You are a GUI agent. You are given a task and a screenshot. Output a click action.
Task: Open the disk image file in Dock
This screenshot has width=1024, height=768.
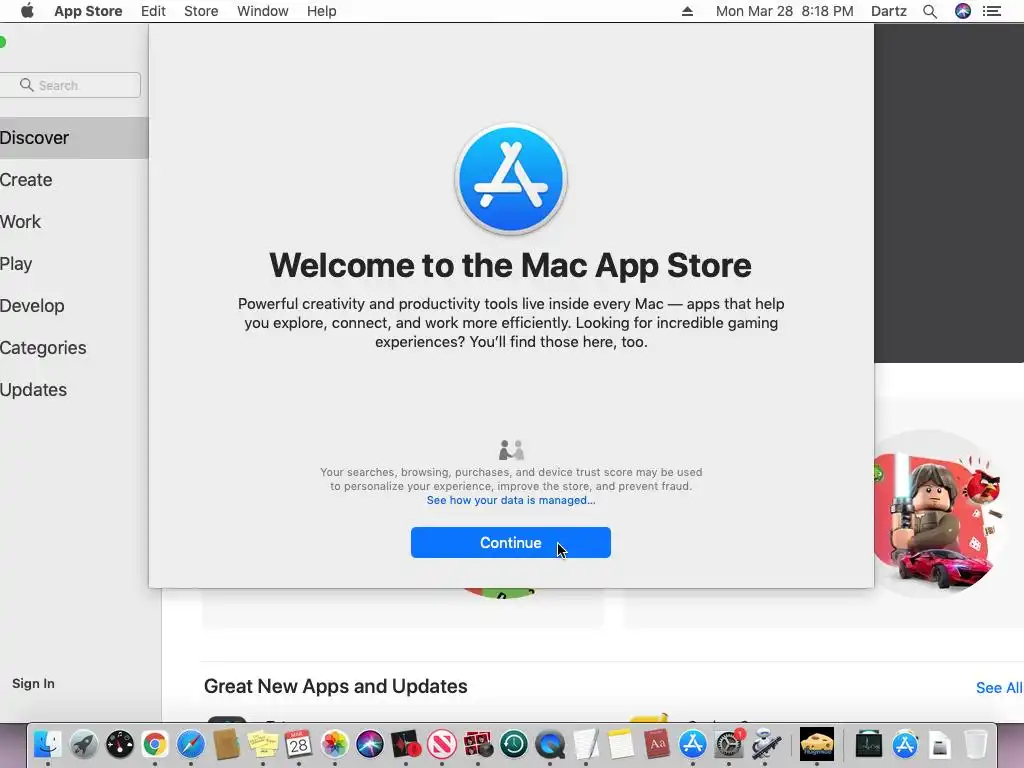(940, 744)
